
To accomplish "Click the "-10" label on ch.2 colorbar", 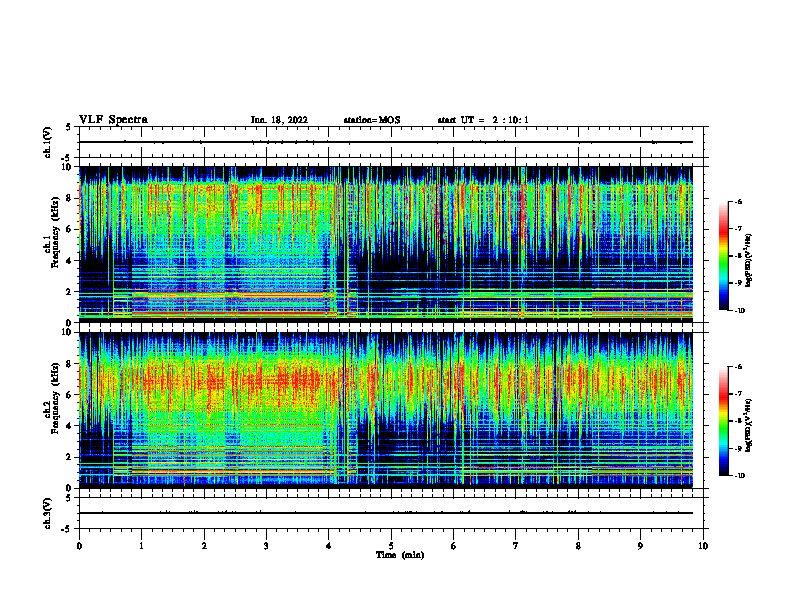I will (x=740, y=476).
